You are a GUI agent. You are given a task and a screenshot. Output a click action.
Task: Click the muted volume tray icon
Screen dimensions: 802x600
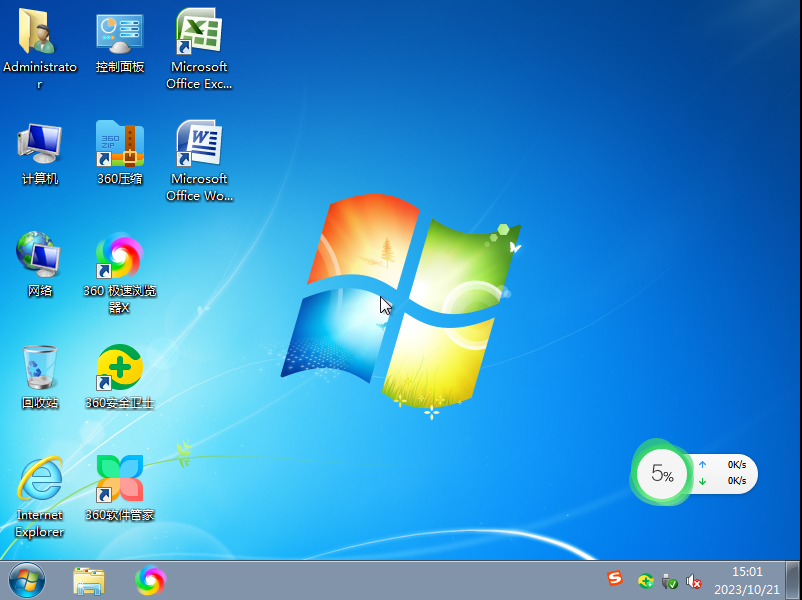tap(693, 581)
